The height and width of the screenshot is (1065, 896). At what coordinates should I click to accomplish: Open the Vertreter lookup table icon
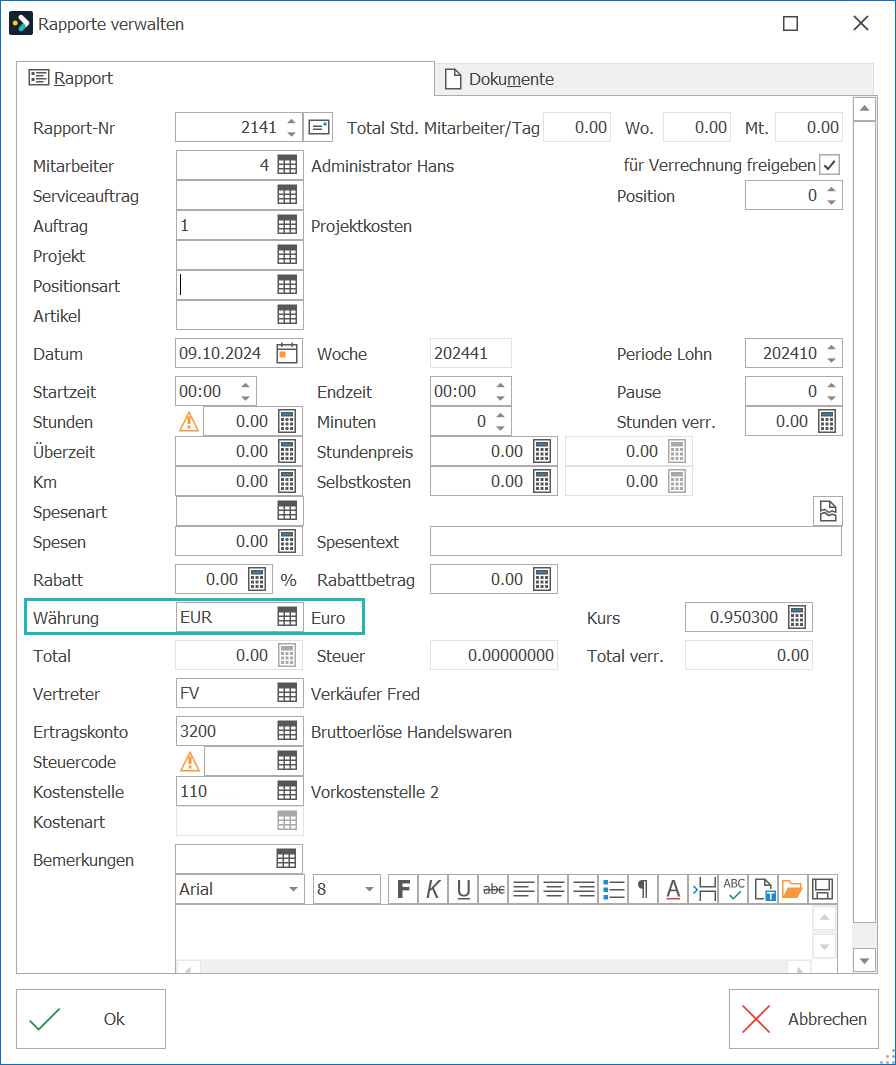287,693
